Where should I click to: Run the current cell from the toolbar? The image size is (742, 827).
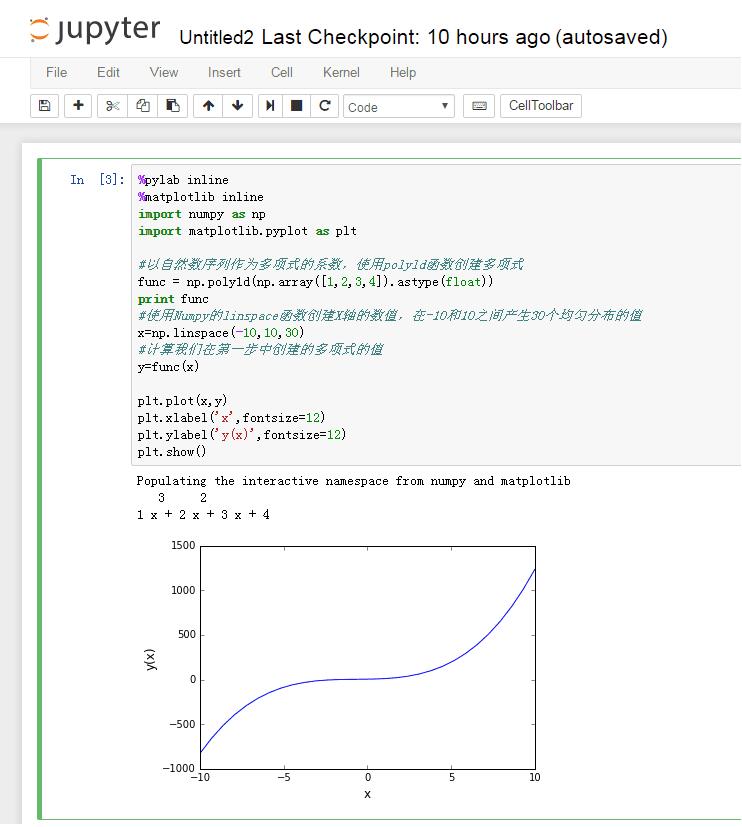click(x=270, y=106)
